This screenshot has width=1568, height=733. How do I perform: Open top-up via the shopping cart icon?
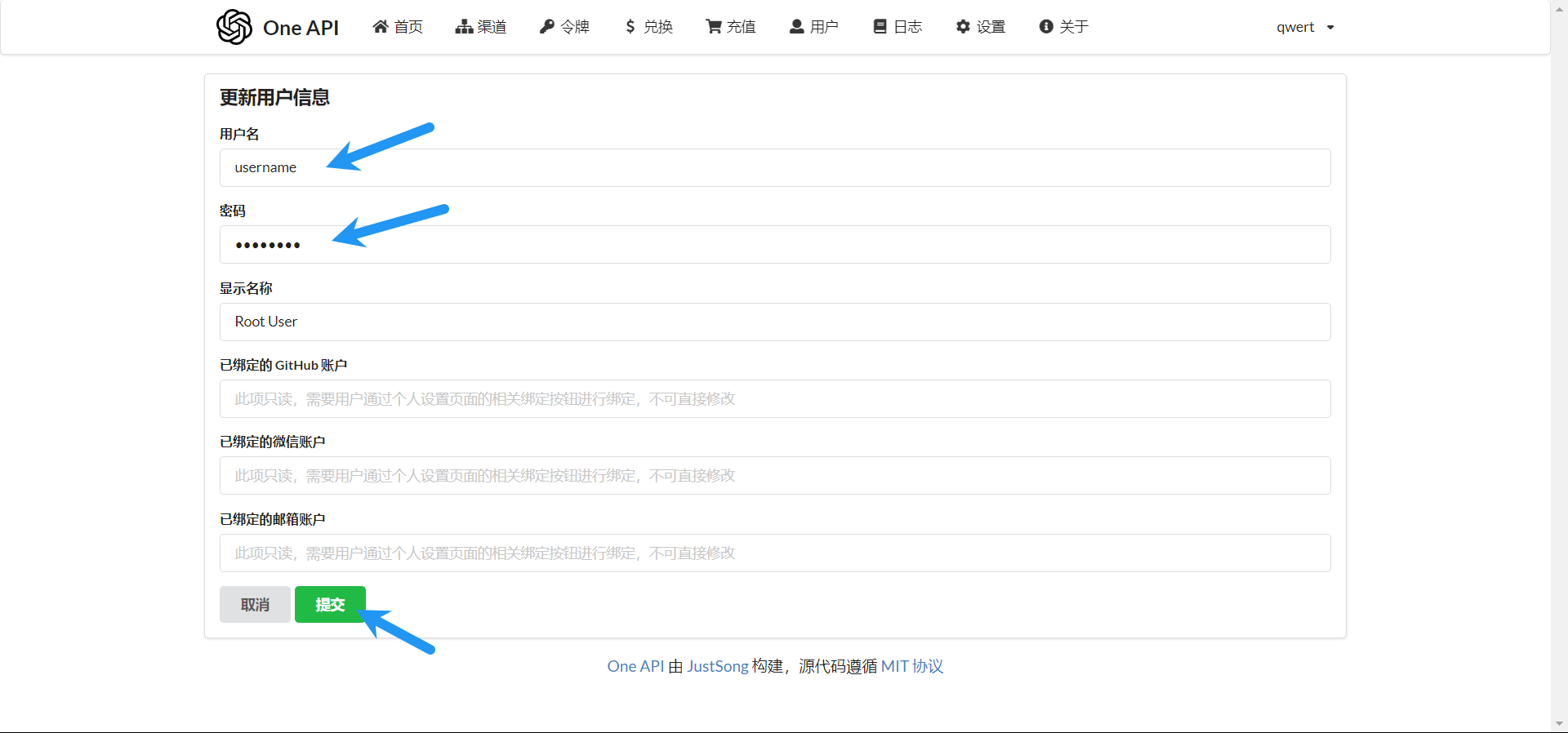click(x=714, y=27)
